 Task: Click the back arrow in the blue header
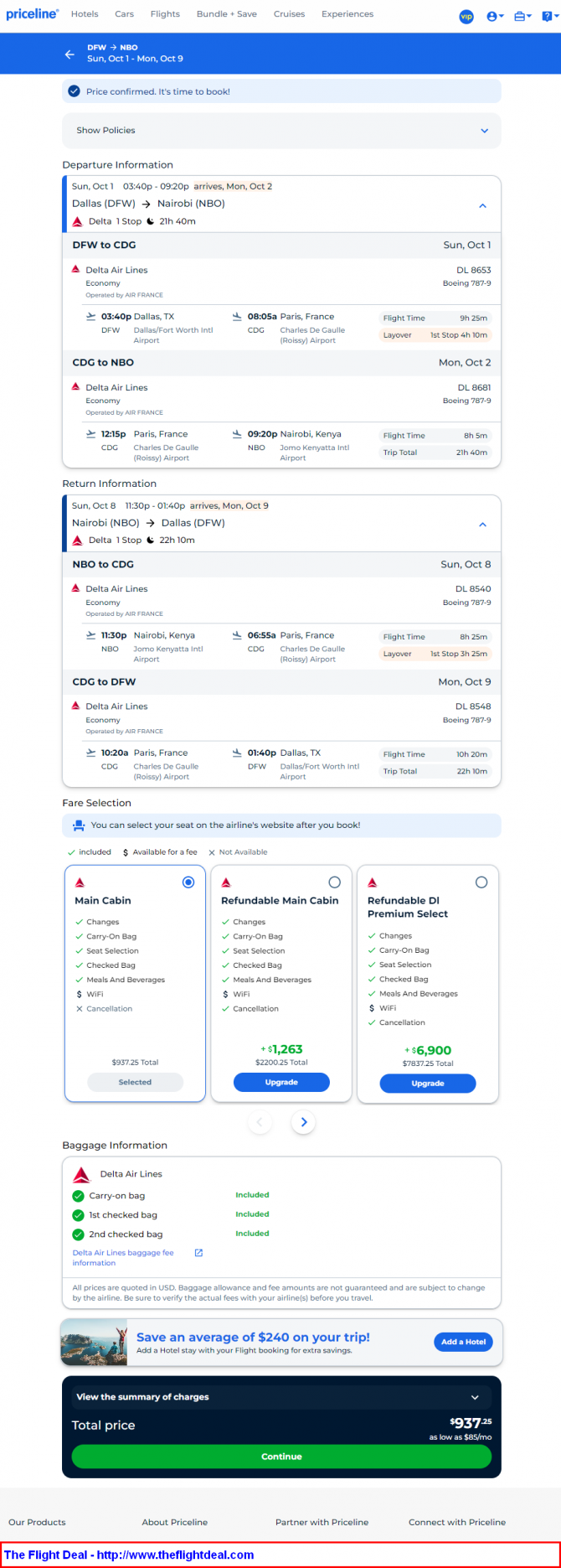69,54
